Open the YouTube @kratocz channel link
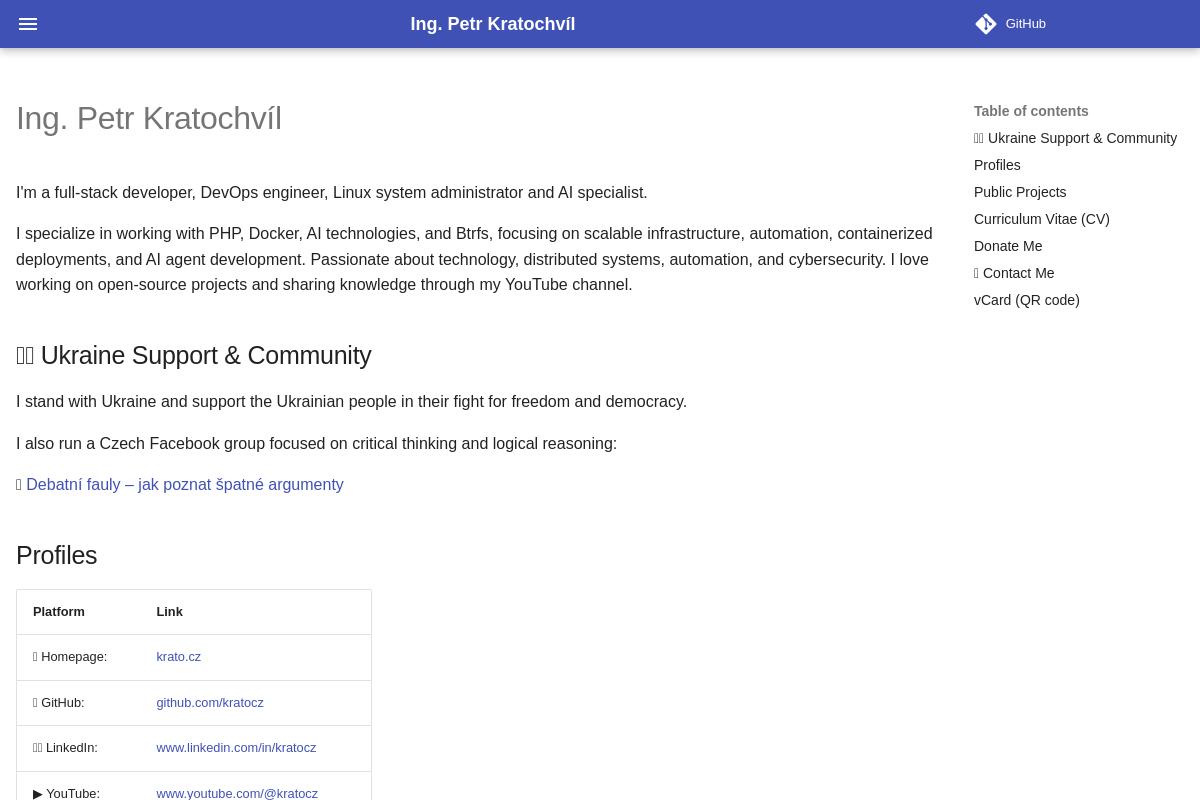This screenshot has width=1200, height=800. coord(237,793)
